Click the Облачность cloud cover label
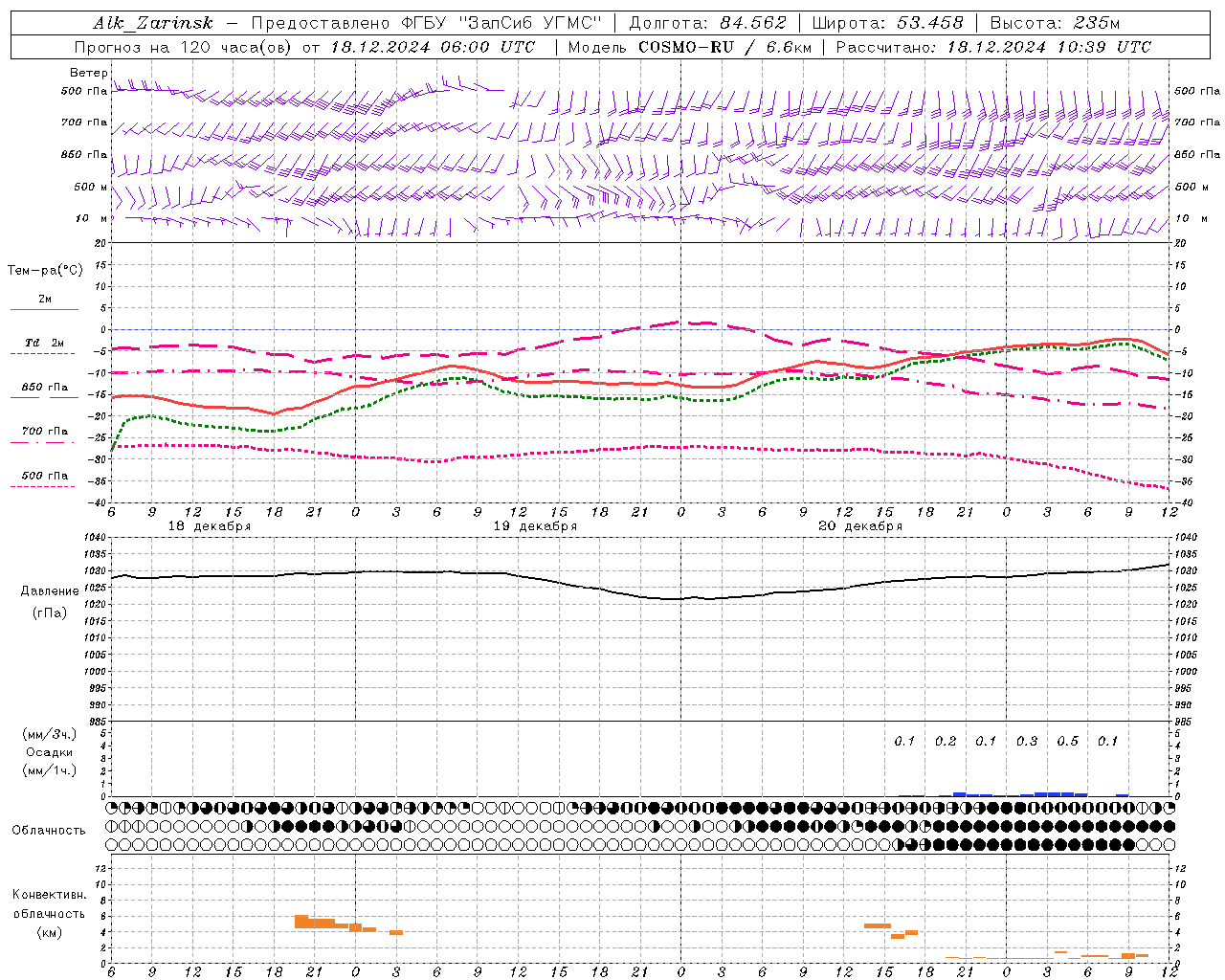The image size is (1225, 980). [49, 831]
